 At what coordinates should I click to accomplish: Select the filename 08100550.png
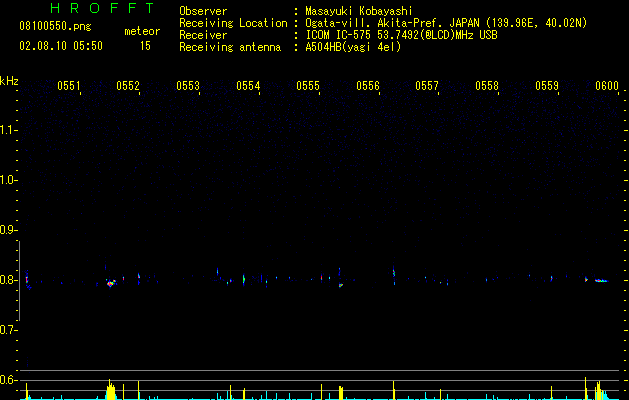[x=55, y=27]
